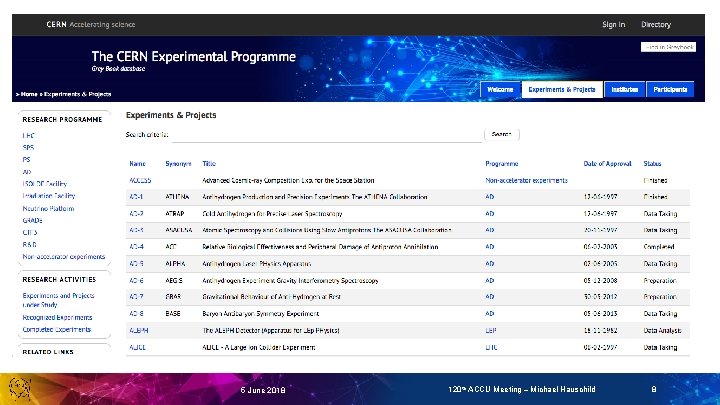Select CTF3 in the sidebar
Screen dimensions: 720x405
click(30, 232)
